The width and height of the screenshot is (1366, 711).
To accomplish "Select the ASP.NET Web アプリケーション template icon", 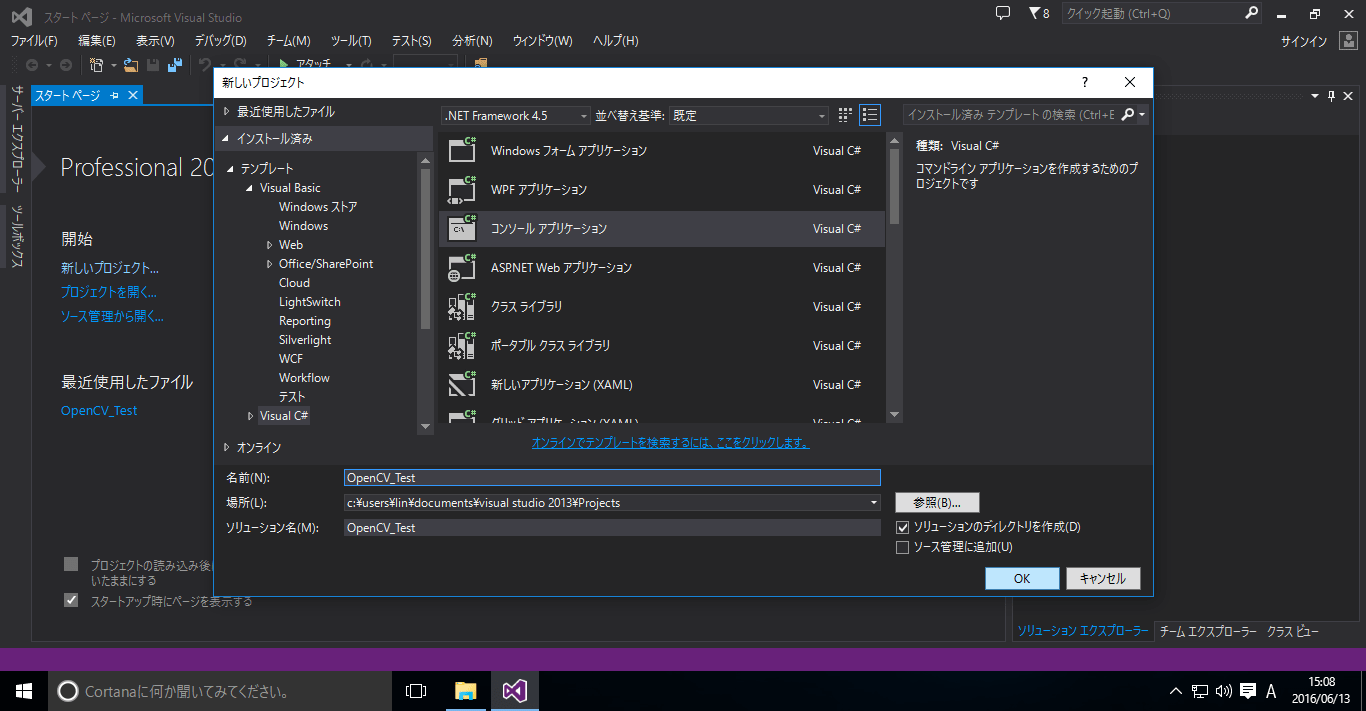I will (461, 267).
